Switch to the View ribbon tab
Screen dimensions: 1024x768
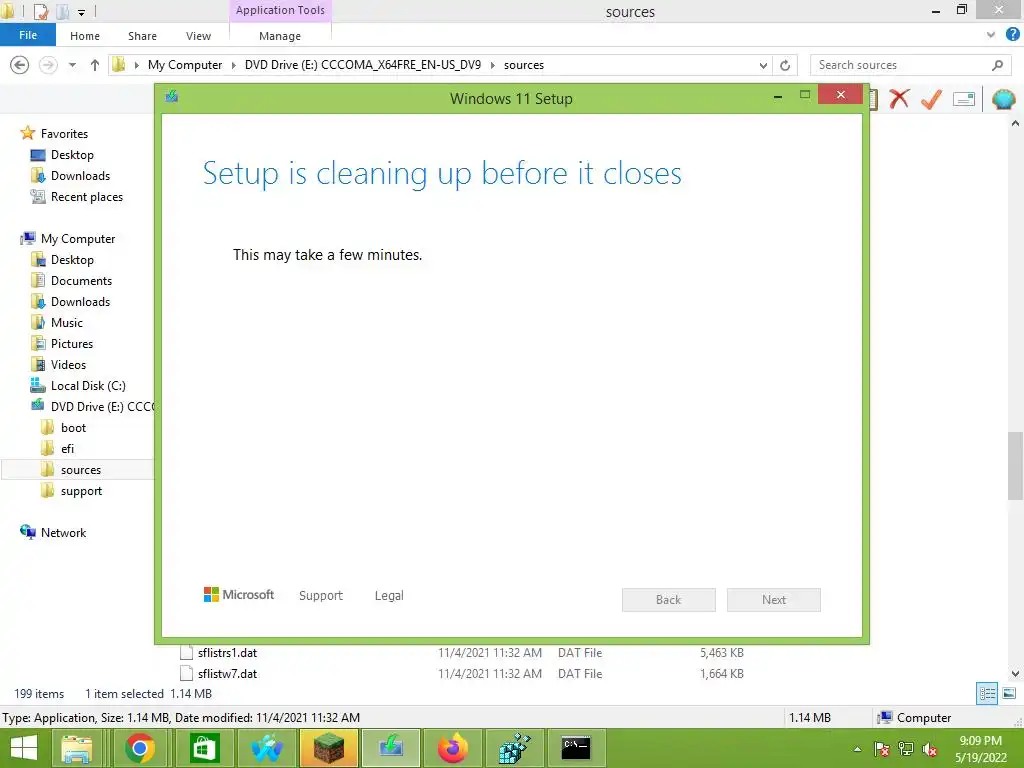point(199,36)
